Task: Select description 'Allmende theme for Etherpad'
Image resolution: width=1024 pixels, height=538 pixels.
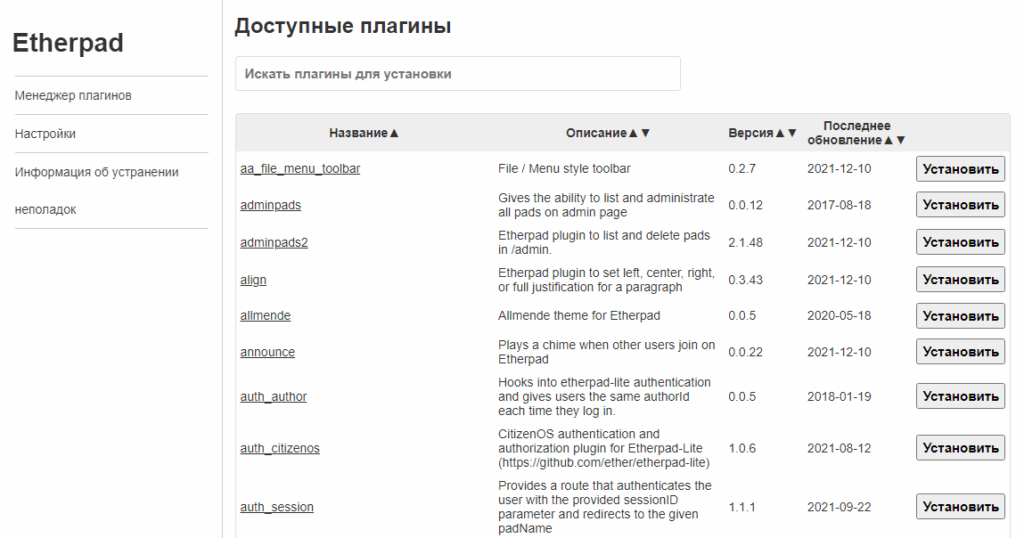Action: pyautogui.click(x=579, y=315)
